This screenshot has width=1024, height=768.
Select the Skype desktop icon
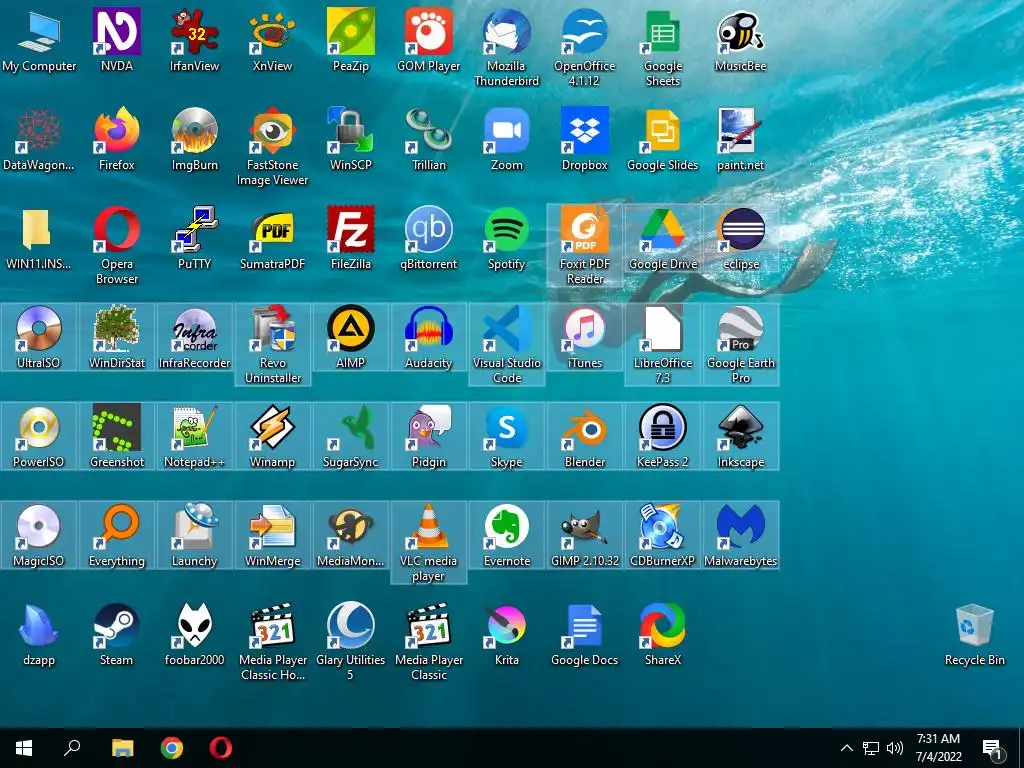point(507,436)
